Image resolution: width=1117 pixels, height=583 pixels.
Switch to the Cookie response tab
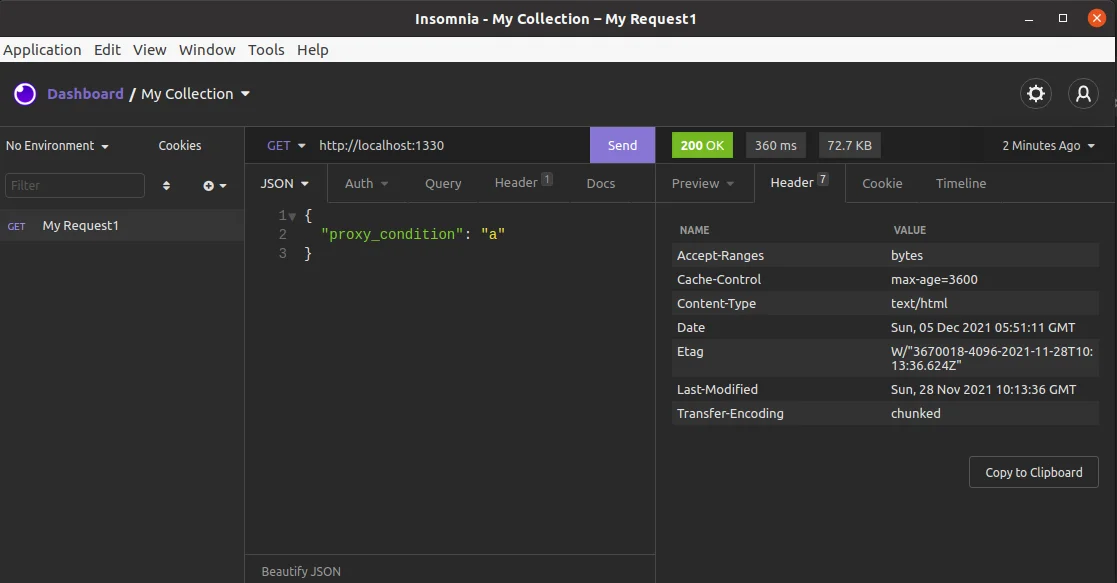882,183
